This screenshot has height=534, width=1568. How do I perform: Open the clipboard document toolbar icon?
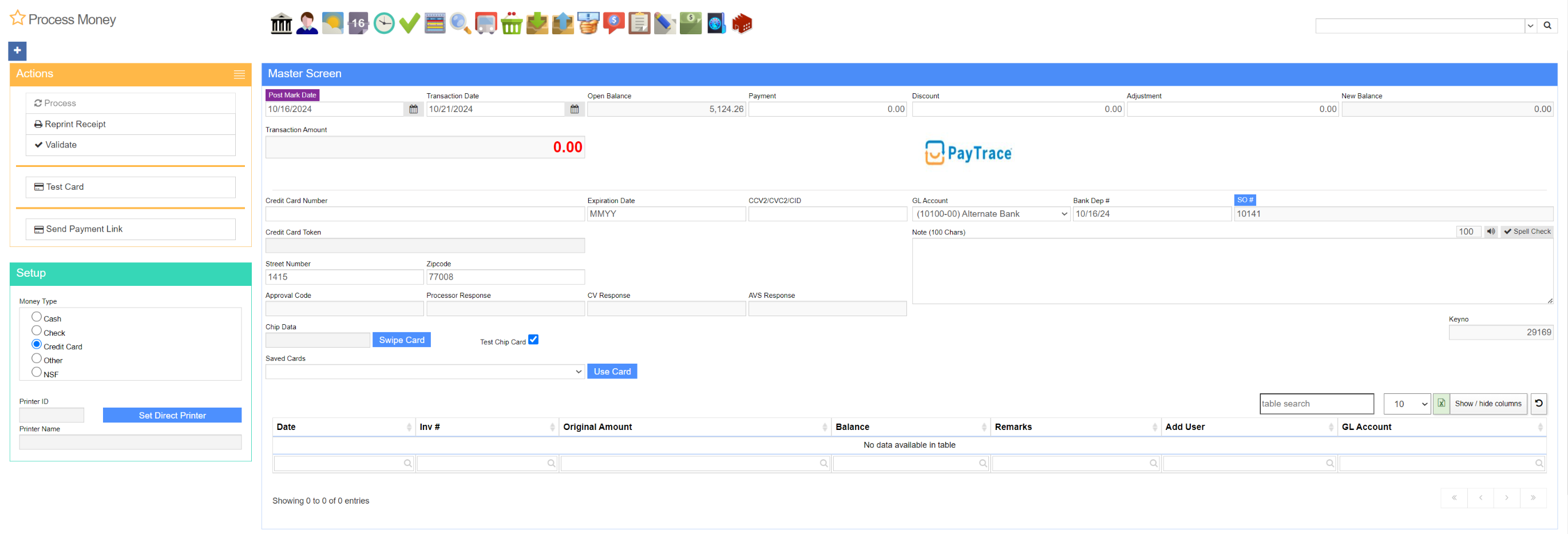[x=639, y=23]
